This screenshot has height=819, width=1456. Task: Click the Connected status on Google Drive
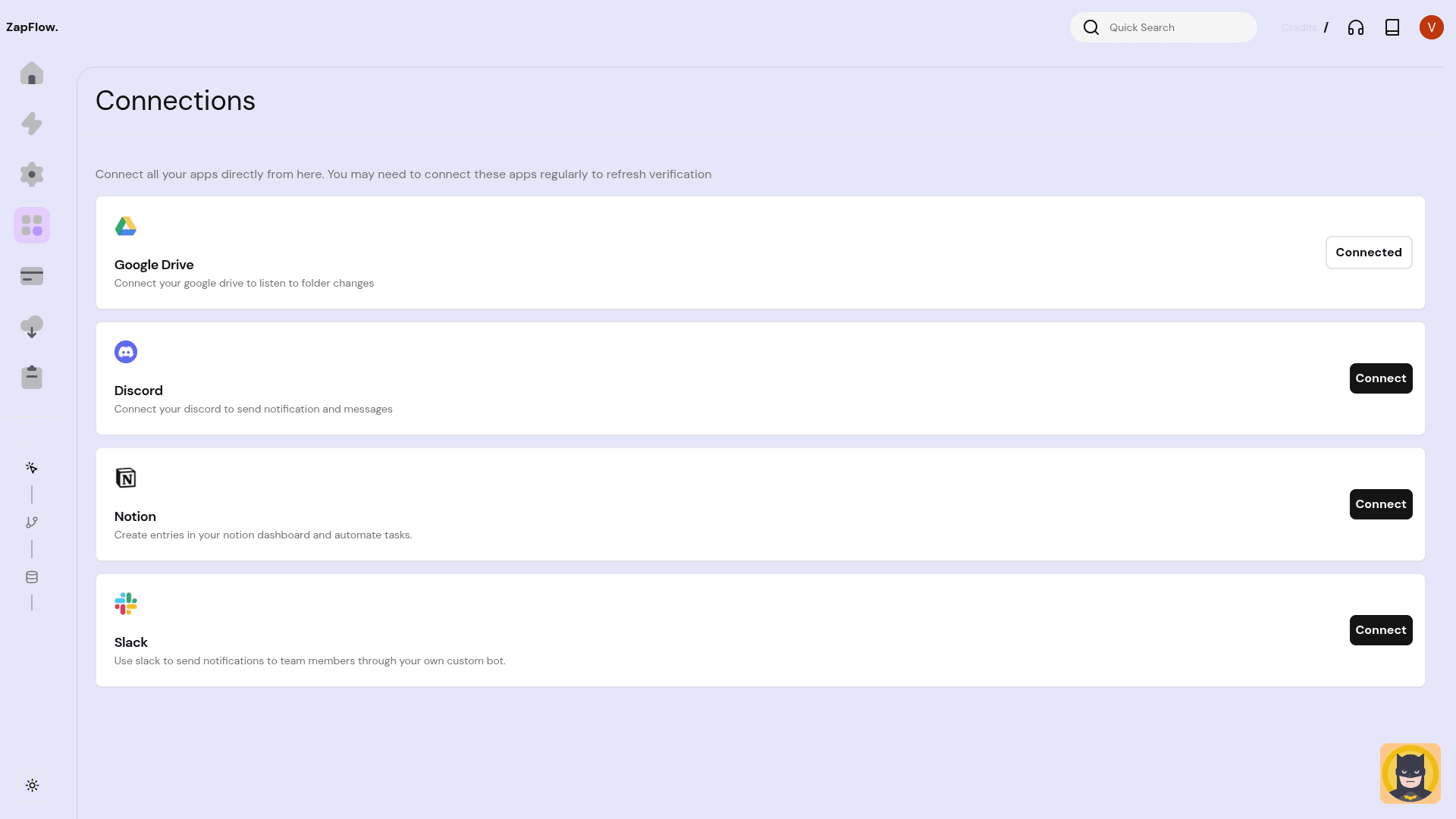1369,252
